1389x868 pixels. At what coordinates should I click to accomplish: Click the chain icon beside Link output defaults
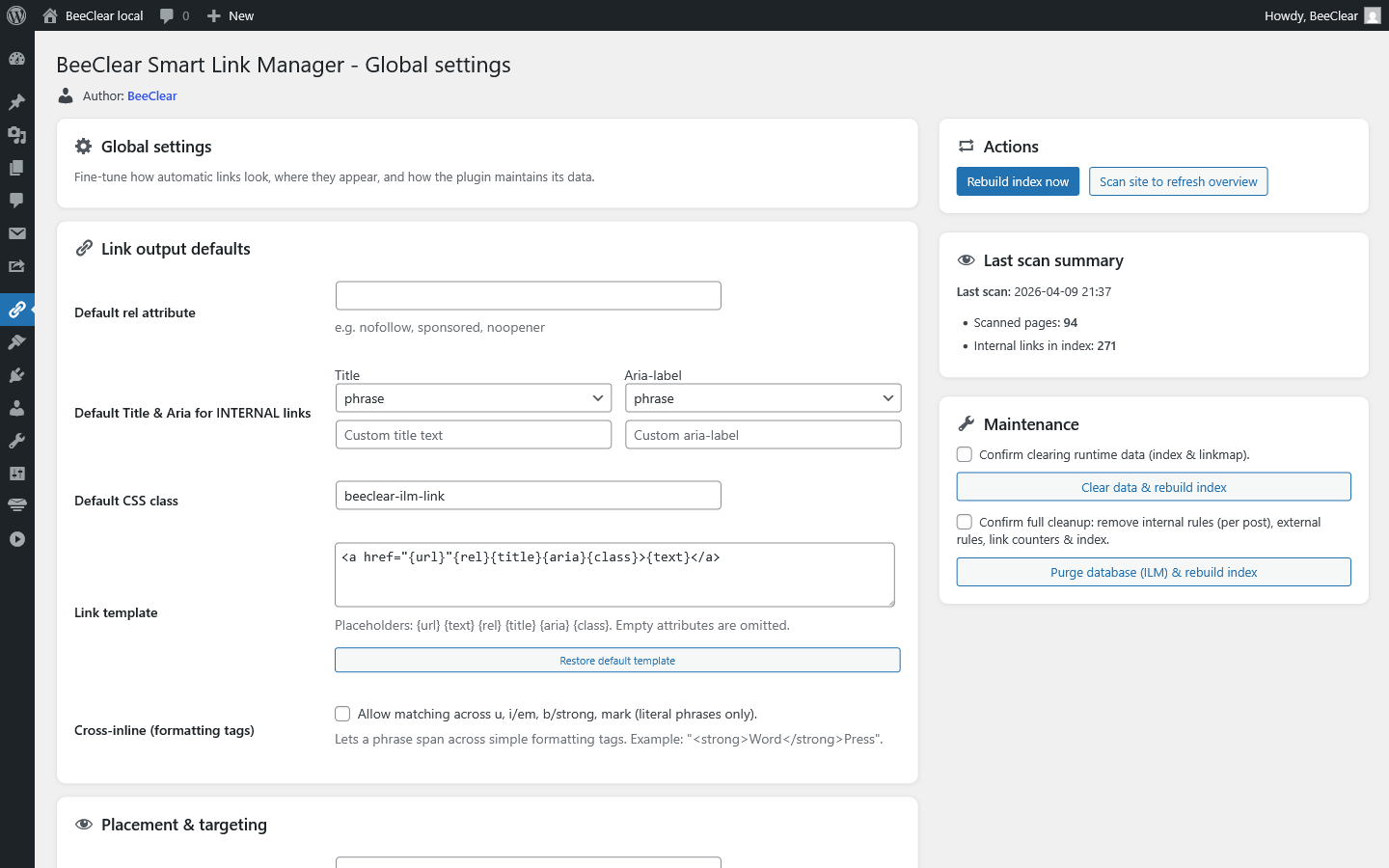84,249
